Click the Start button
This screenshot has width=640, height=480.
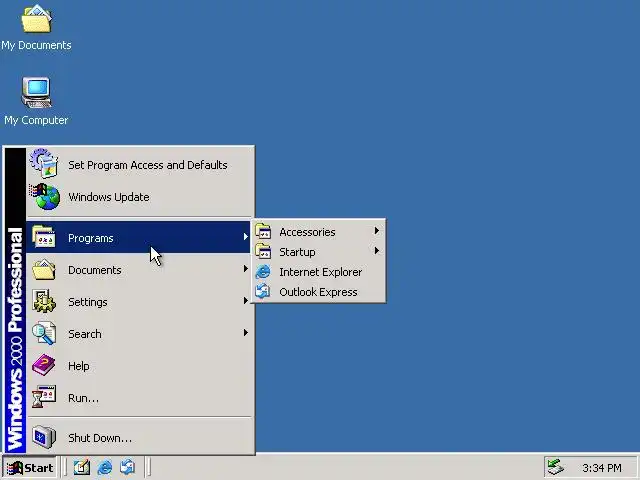(30, 467)
